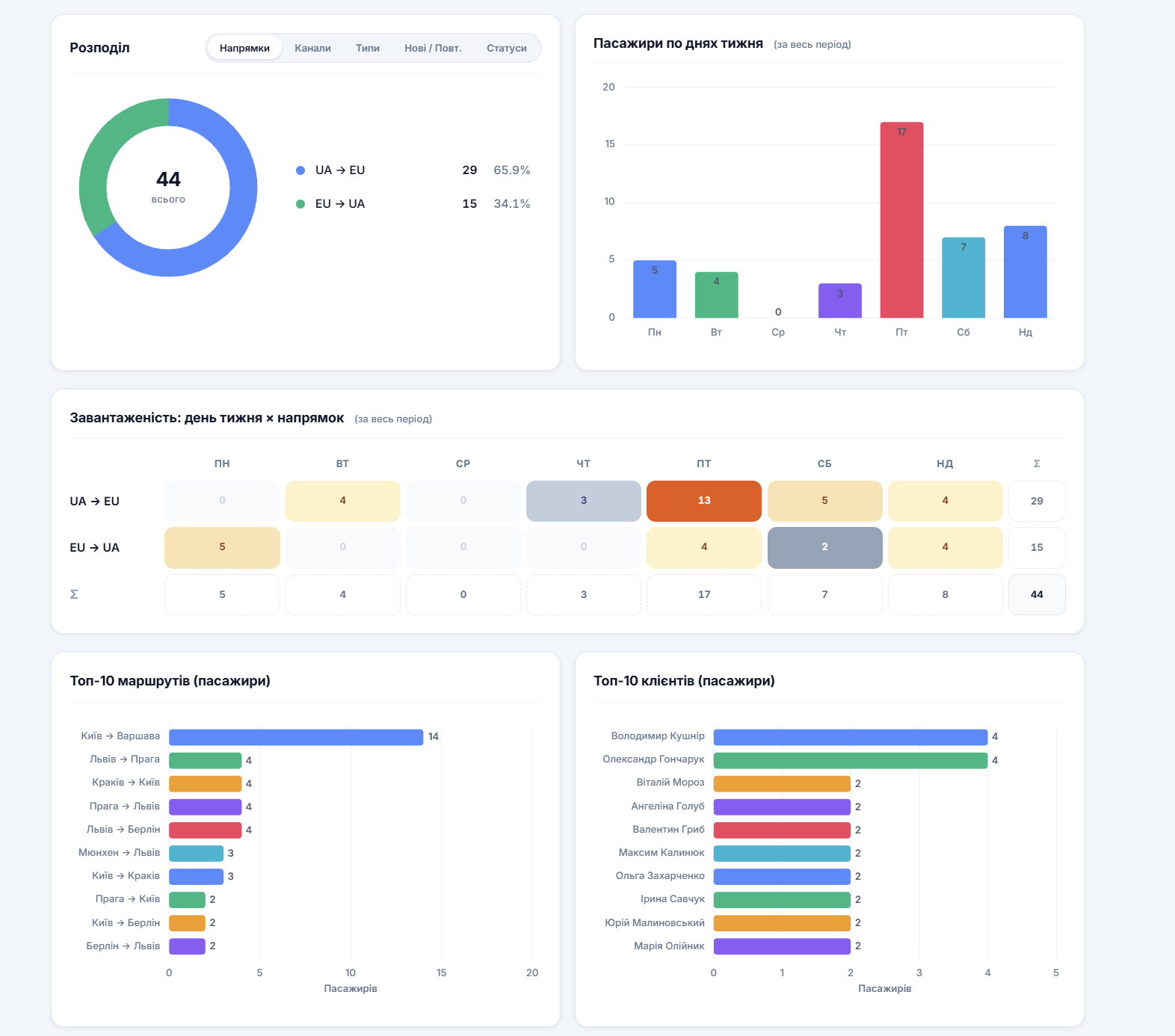This screenshot has width=1175, height=1036.
Task: Click the Юрій Малиновський client name
Action: (x=655, y=922)
